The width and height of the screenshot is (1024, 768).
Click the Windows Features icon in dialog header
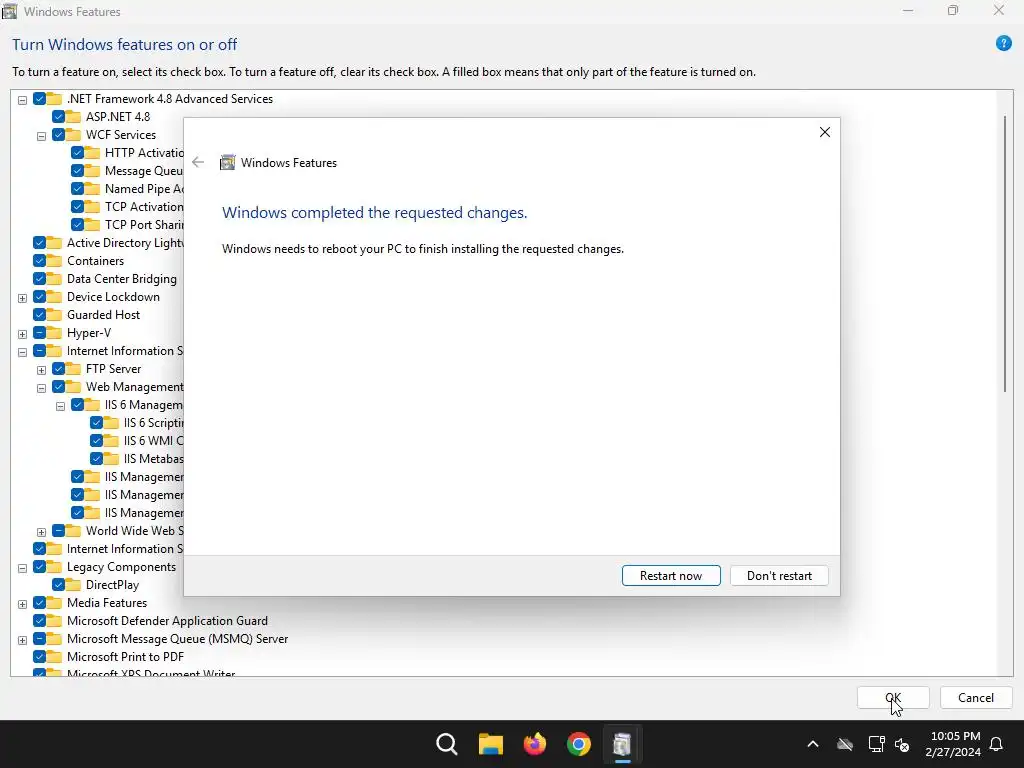tap(227, 163)
